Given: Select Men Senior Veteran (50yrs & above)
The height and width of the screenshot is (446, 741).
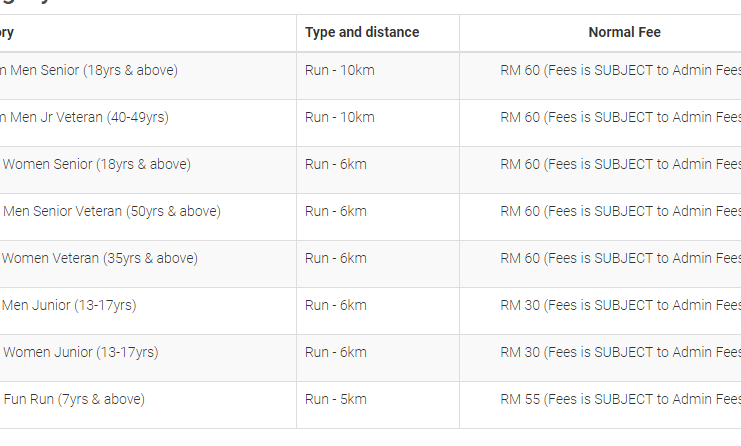Looking at the screenshot, I should point(112,211).
